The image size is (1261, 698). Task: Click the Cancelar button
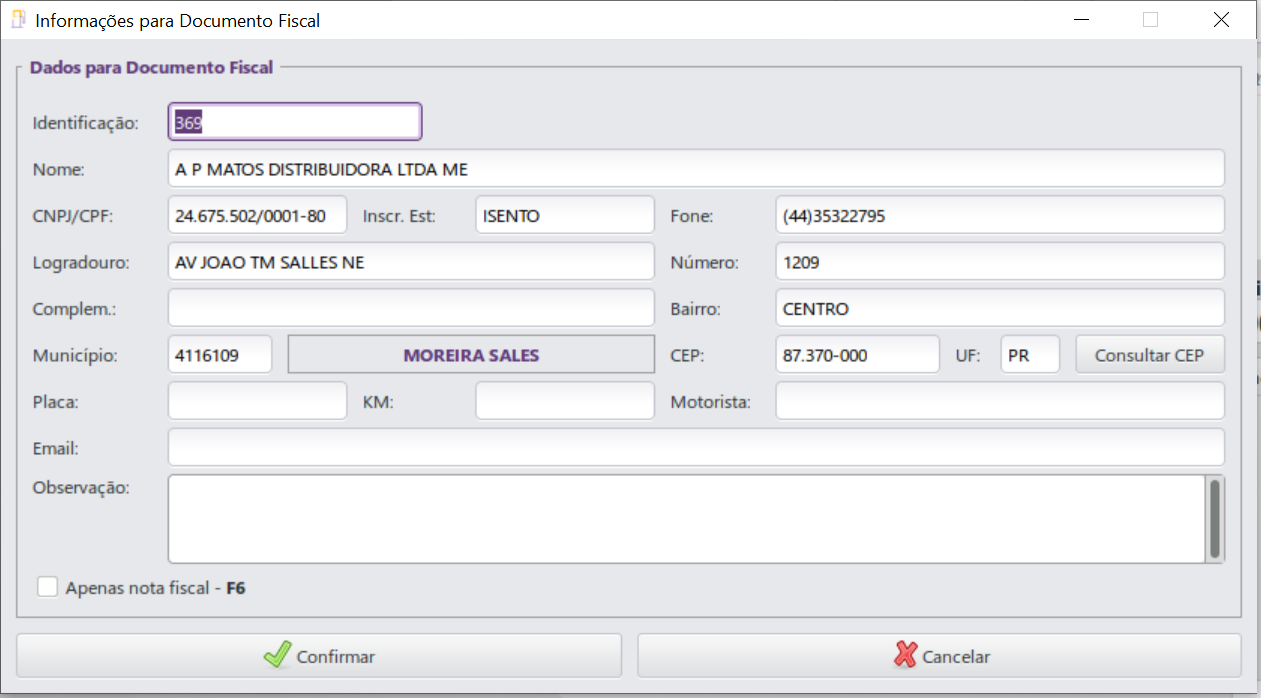coord(939,656)
